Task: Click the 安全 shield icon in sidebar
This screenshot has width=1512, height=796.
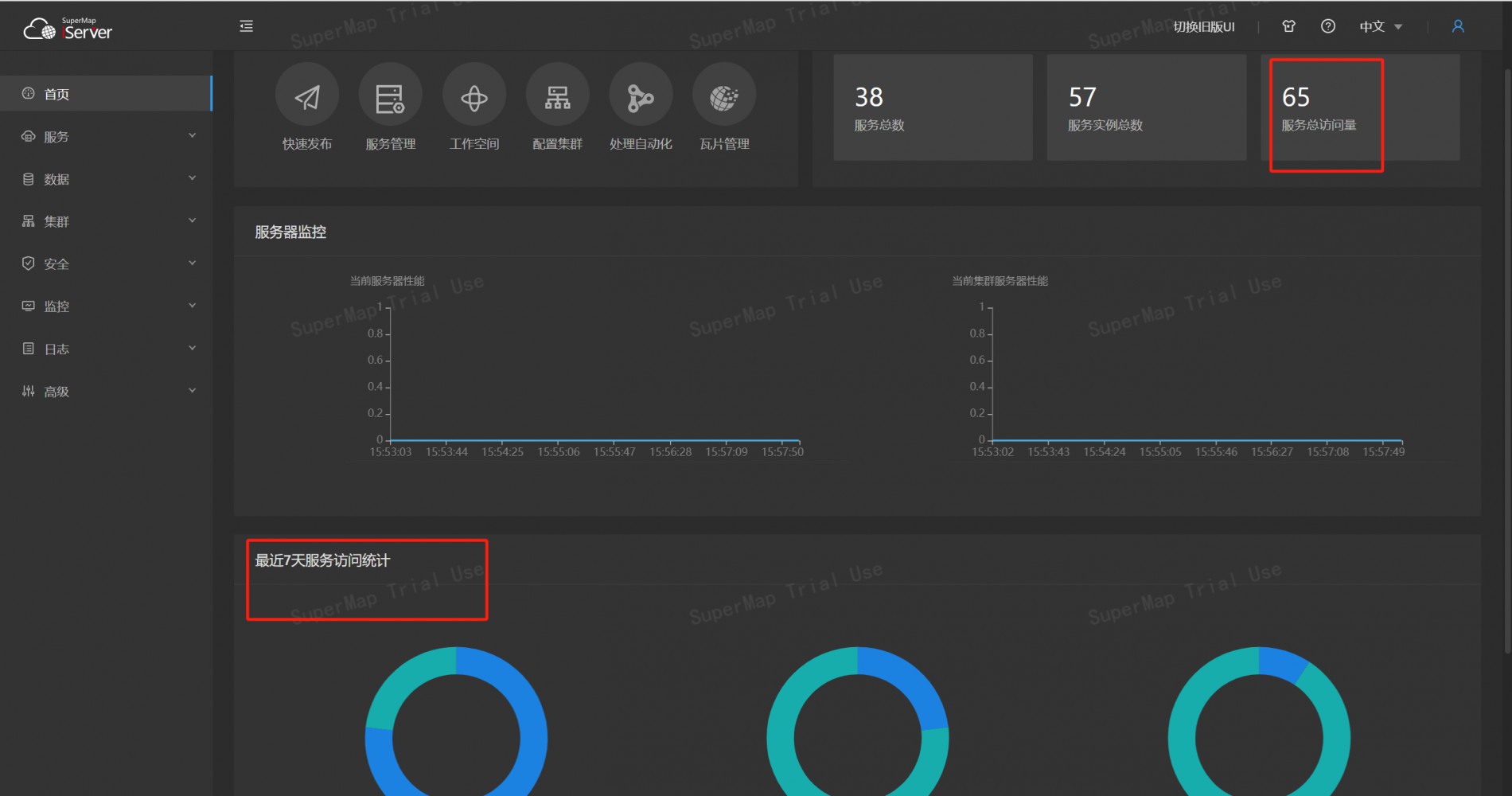Action: 29,263
